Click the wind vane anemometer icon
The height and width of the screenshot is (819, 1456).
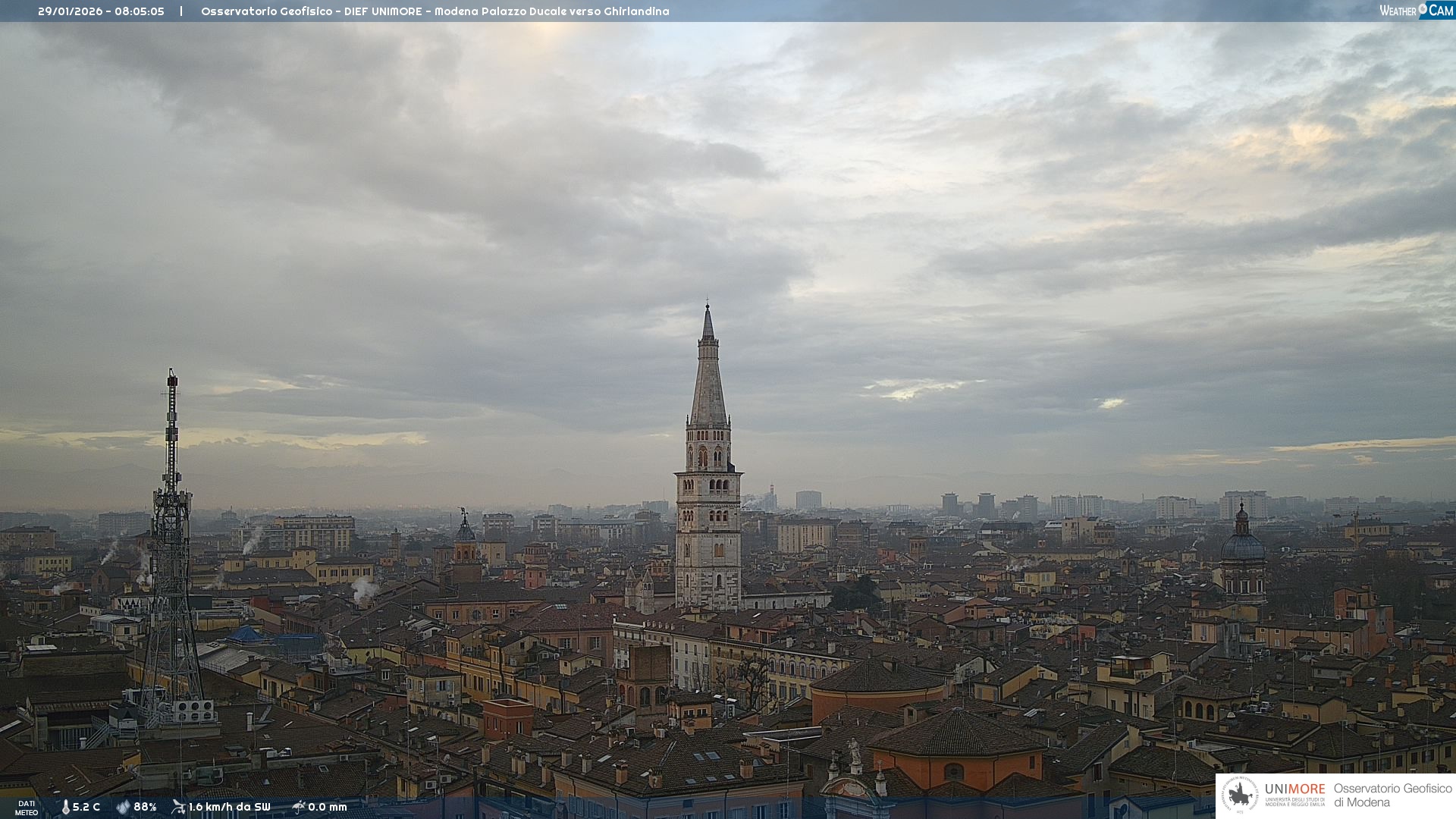(x=178, y=807)
